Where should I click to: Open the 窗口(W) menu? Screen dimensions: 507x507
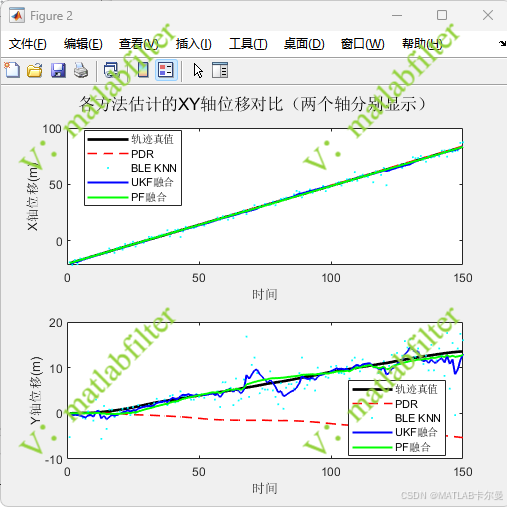[362, 44]
